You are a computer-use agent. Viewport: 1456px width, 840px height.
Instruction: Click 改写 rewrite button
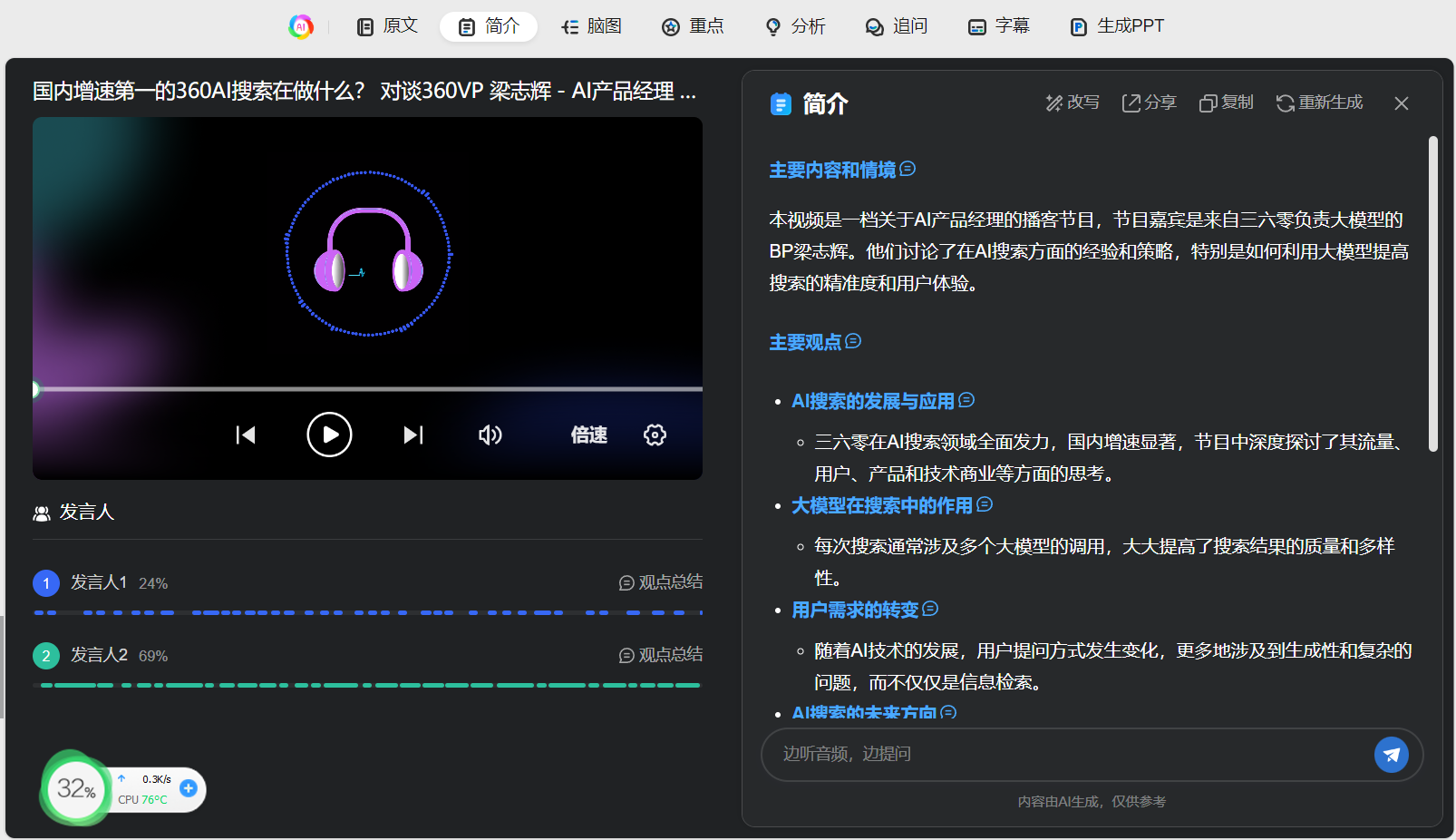1073,103
